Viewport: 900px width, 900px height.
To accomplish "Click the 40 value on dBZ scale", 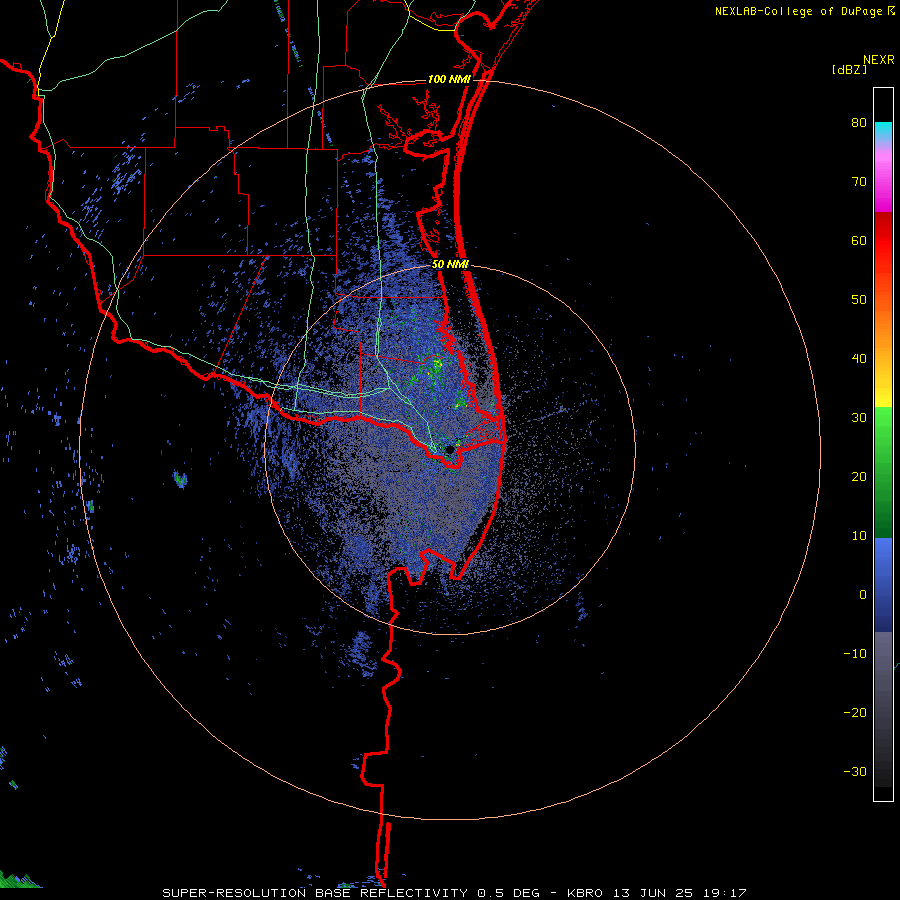I will point(859,359).
